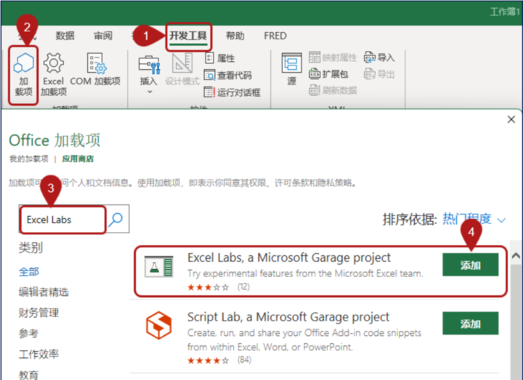Open COM 加载项 icon
The height and width of the screenshot is (380, 523).
[x=95, y=69]
